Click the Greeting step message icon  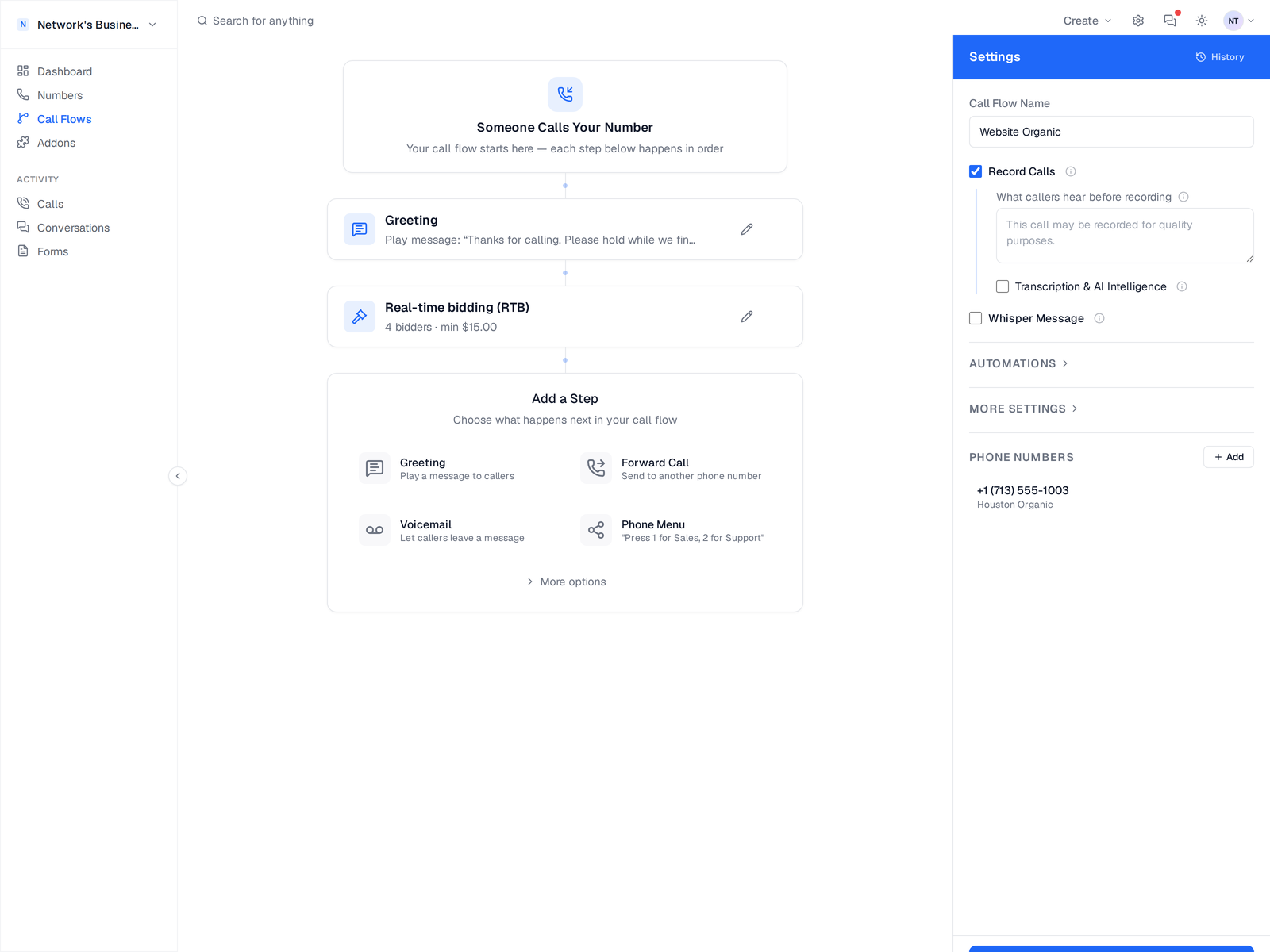[x=360, y=229]
